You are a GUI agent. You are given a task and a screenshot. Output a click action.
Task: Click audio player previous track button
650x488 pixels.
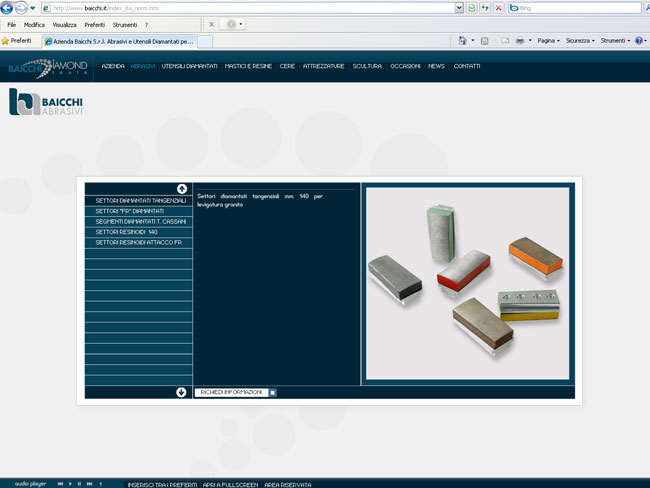pyautogui.click(x=61, y=484)
